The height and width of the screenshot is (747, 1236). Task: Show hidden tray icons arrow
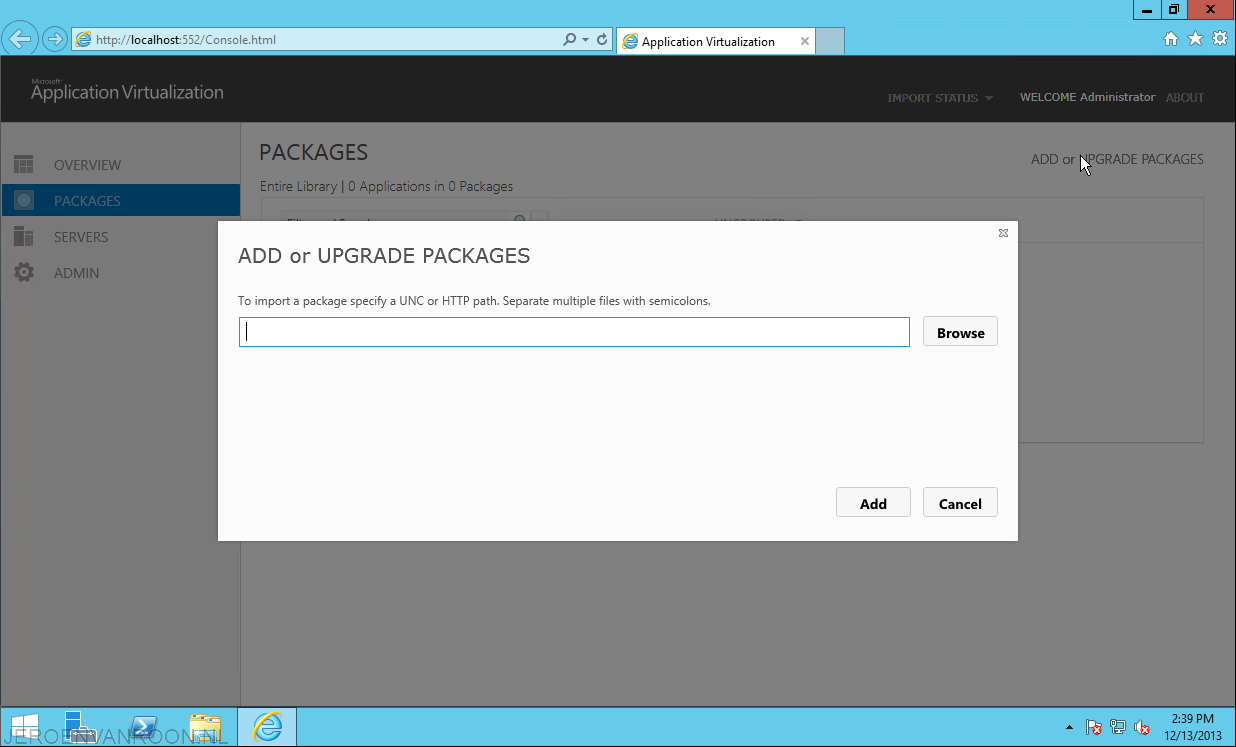pyautogui.click(x=1069, y=727)
